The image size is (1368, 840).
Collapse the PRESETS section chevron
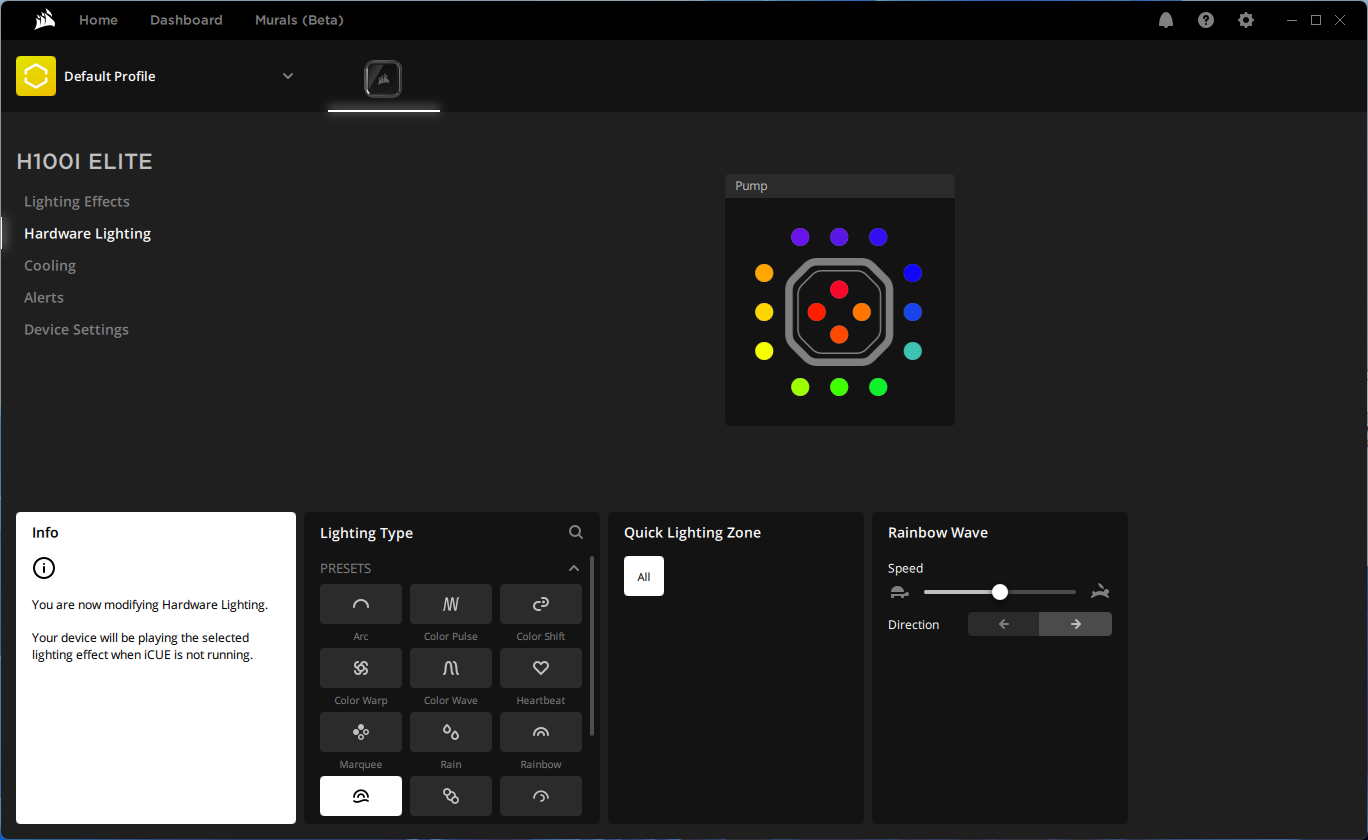tap(574, 568)
